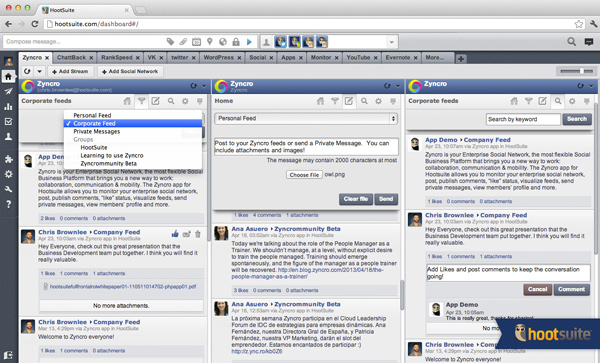
Task: Click the browser reload button
Action: 35,24
